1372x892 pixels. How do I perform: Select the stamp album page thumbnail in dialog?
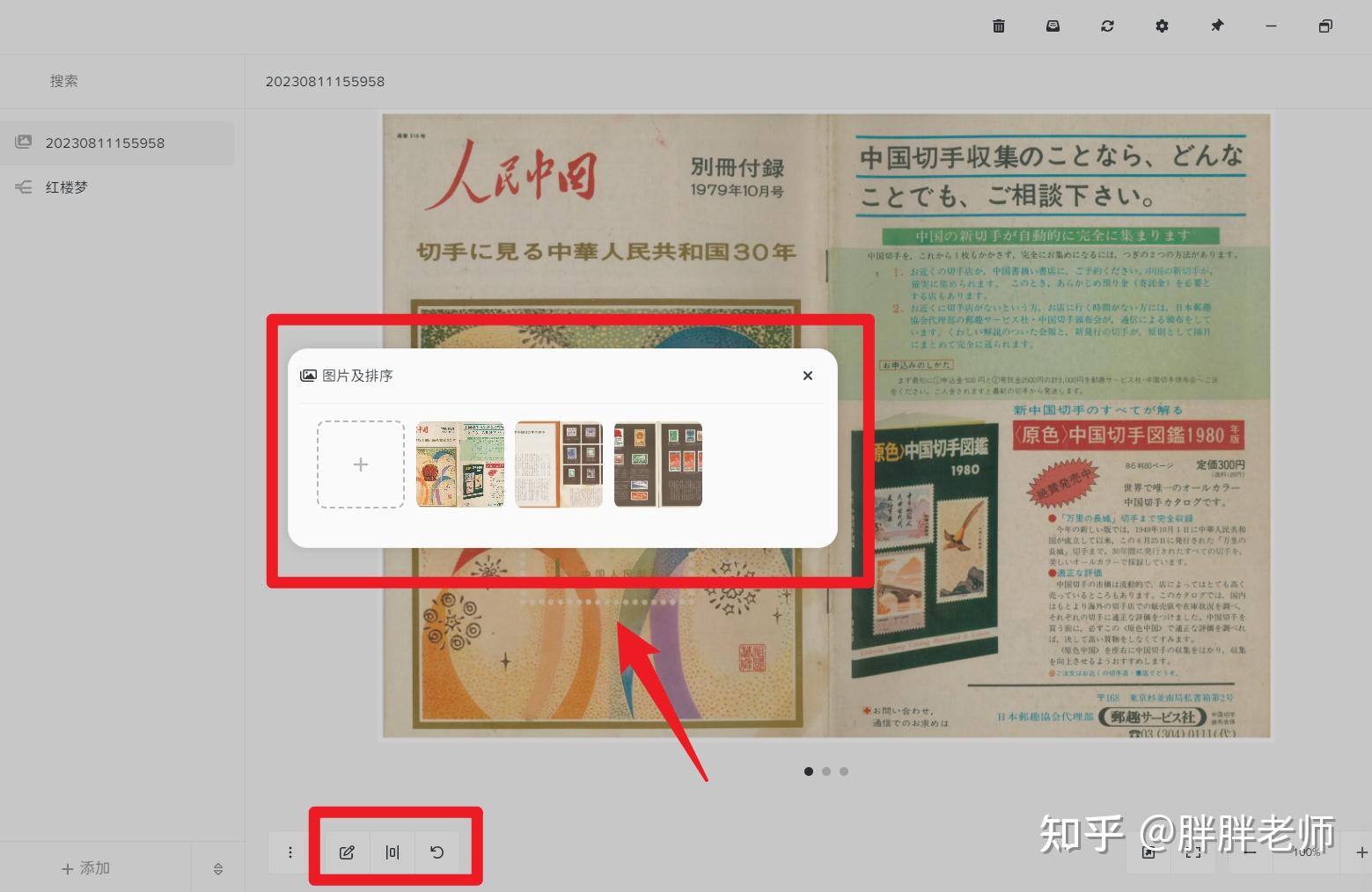657,464
